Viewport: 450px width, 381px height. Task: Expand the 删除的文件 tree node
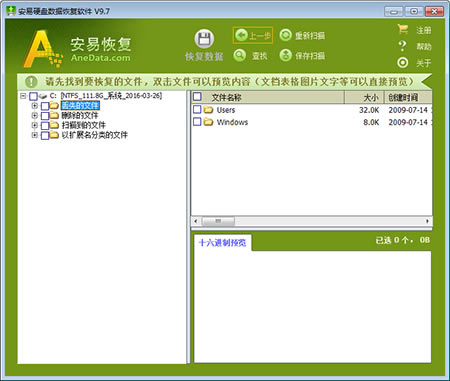tap(34, 115)
